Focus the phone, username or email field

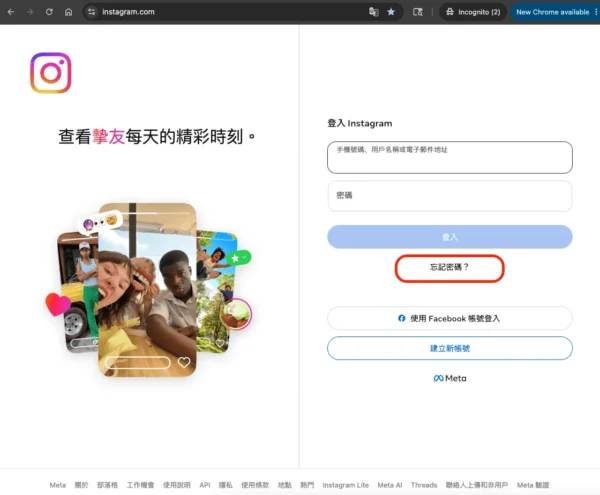pyautogui.click(x=450, y=157)
